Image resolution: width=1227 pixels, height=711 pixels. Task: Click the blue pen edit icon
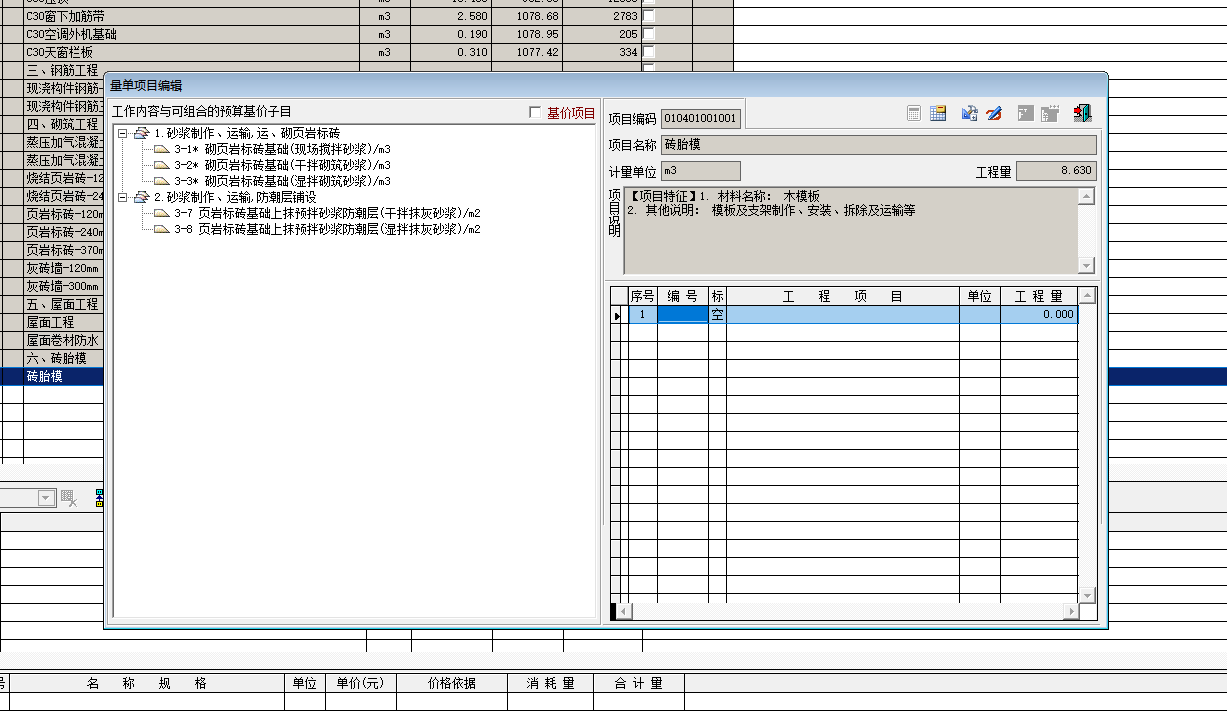click(x=994, y=113)
